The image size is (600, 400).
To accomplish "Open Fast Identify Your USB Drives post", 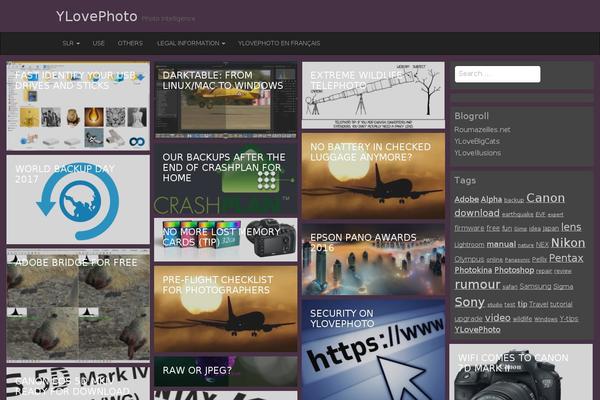I will pyautogui.click(x=78, y=106).
